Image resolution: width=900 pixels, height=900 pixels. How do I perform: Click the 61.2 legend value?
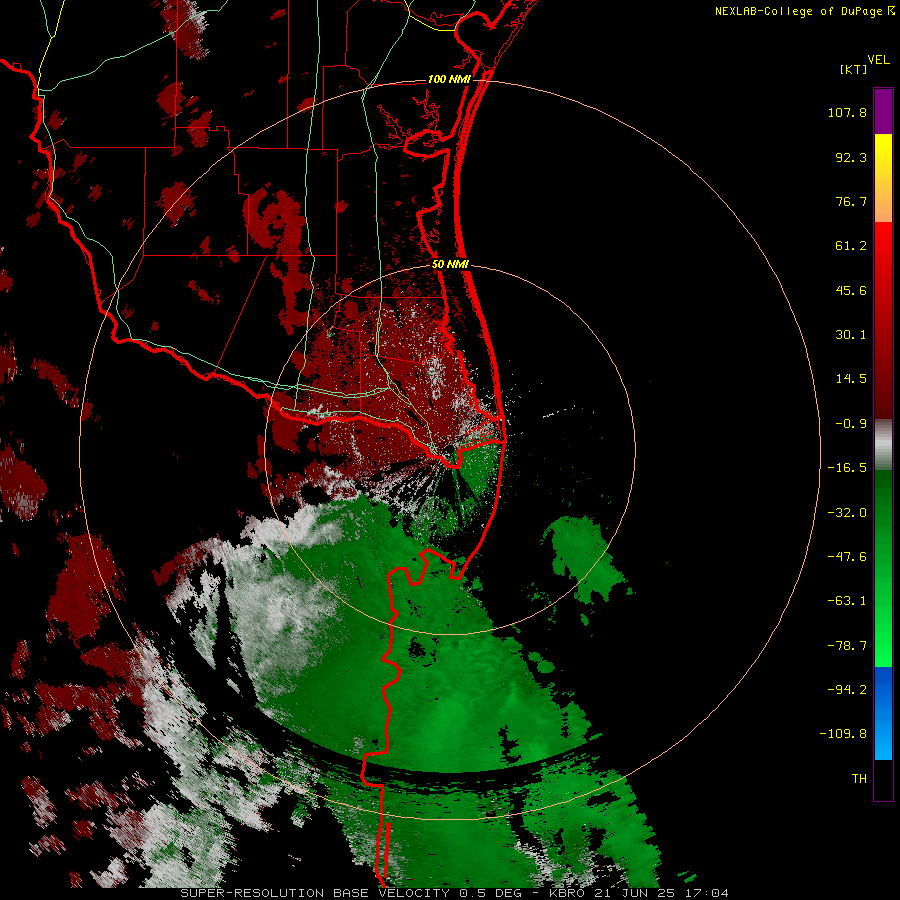point(851,246)
